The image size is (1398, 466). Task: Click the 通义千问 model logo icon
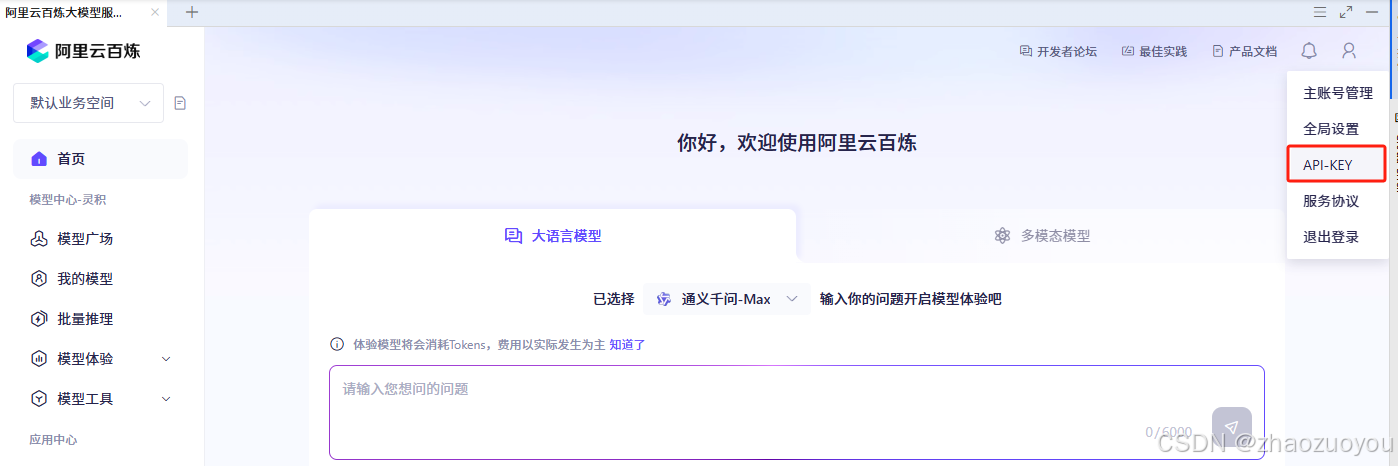pos(664,299)
